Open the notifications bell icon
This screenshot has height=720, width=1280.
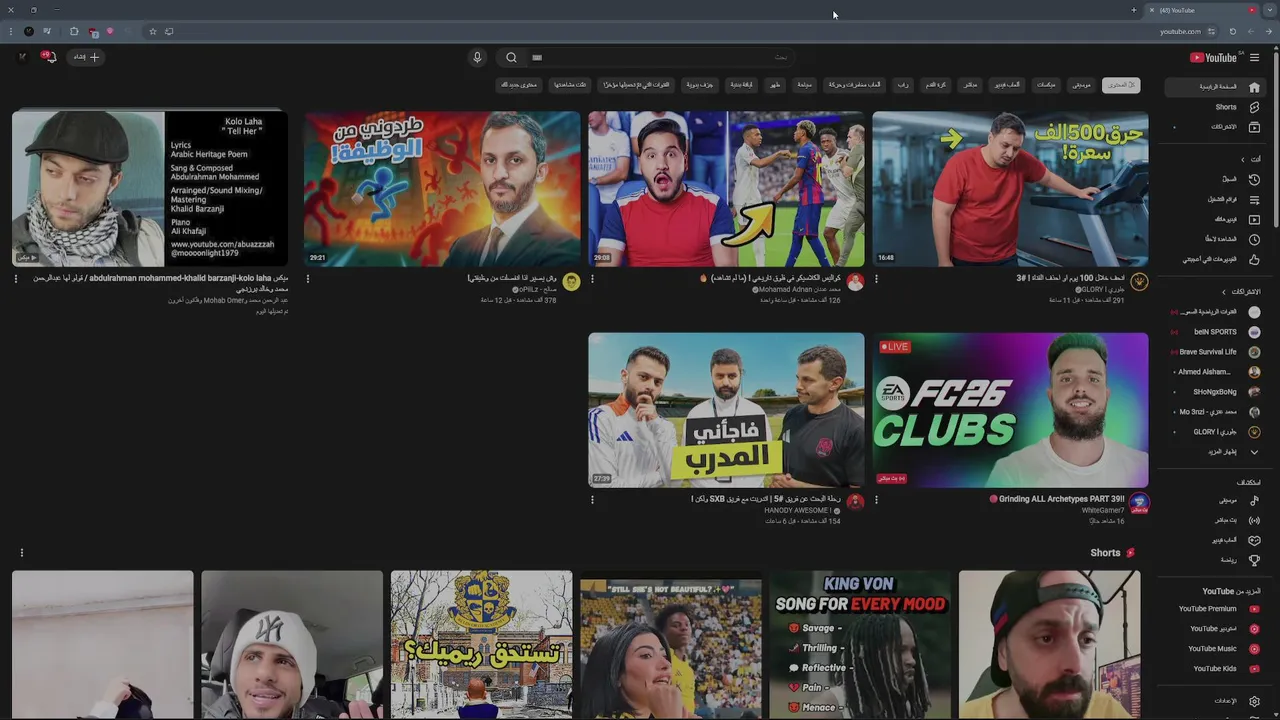49,57
